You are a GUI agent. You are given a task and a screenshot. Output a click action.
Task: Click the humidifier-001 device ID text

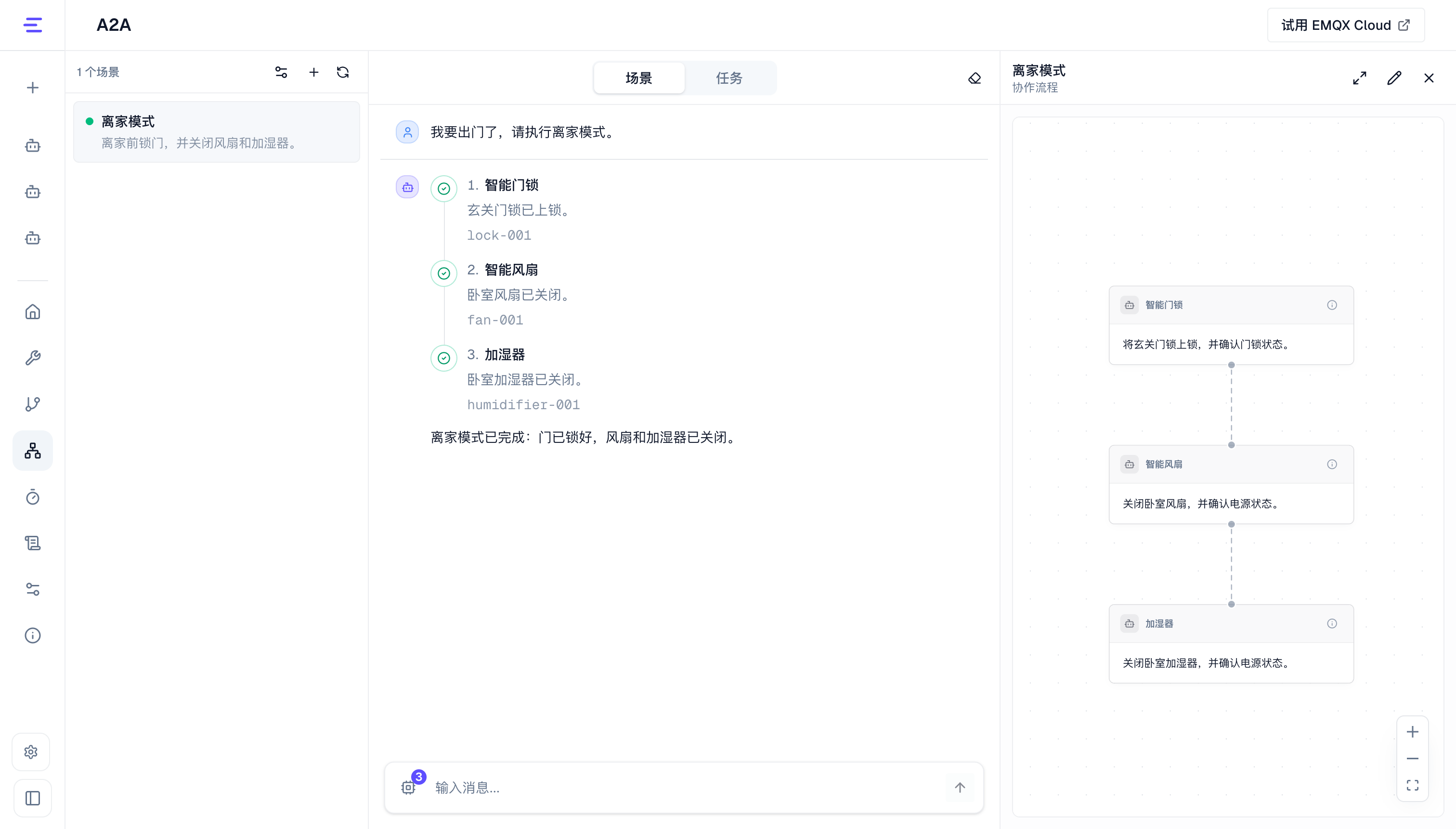[523, 405]
